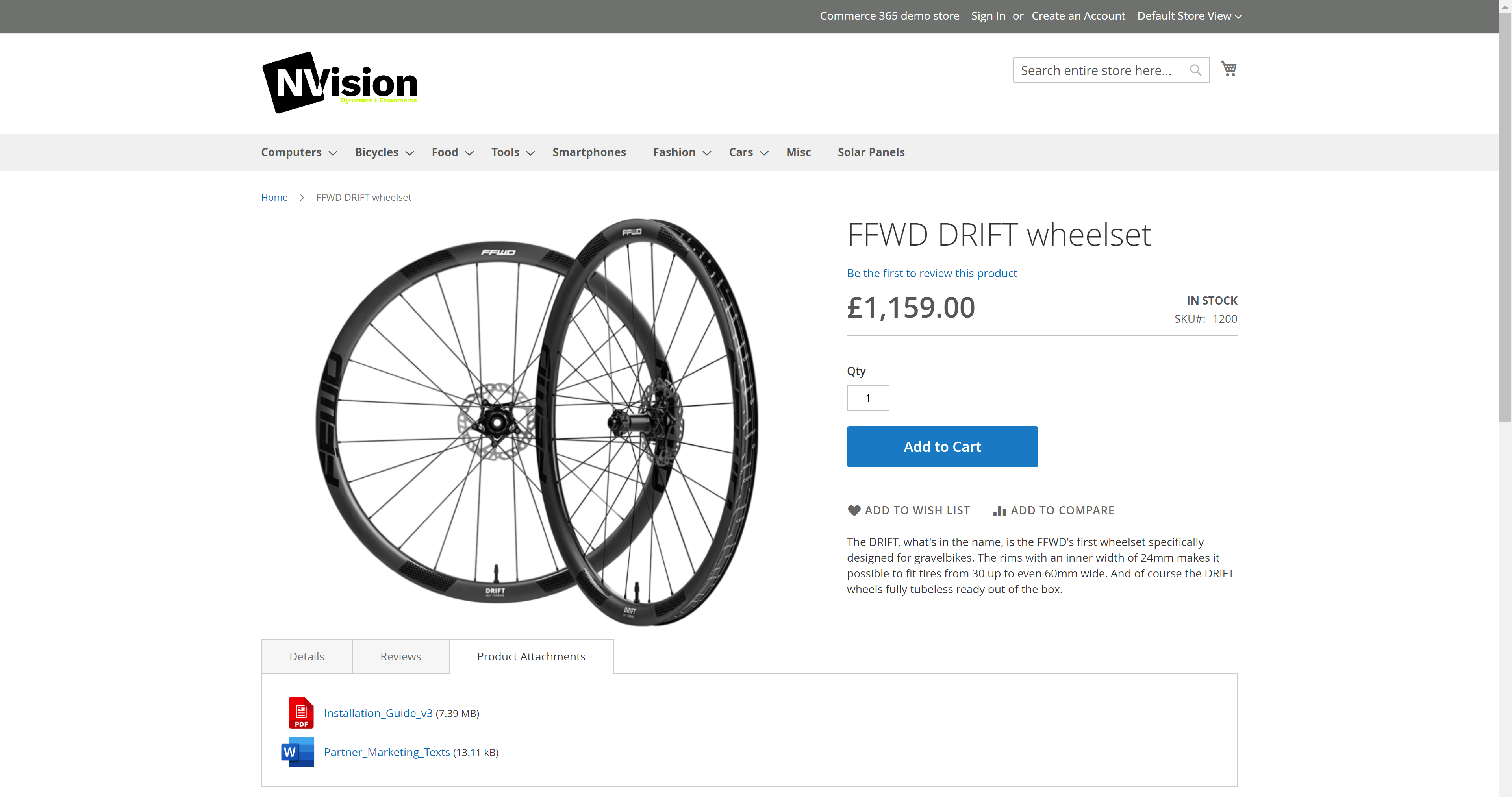The width and height of the screenshot is (1512, 797).
Task: Expand the Bicycles category dropdown
Action: (409, 153)
